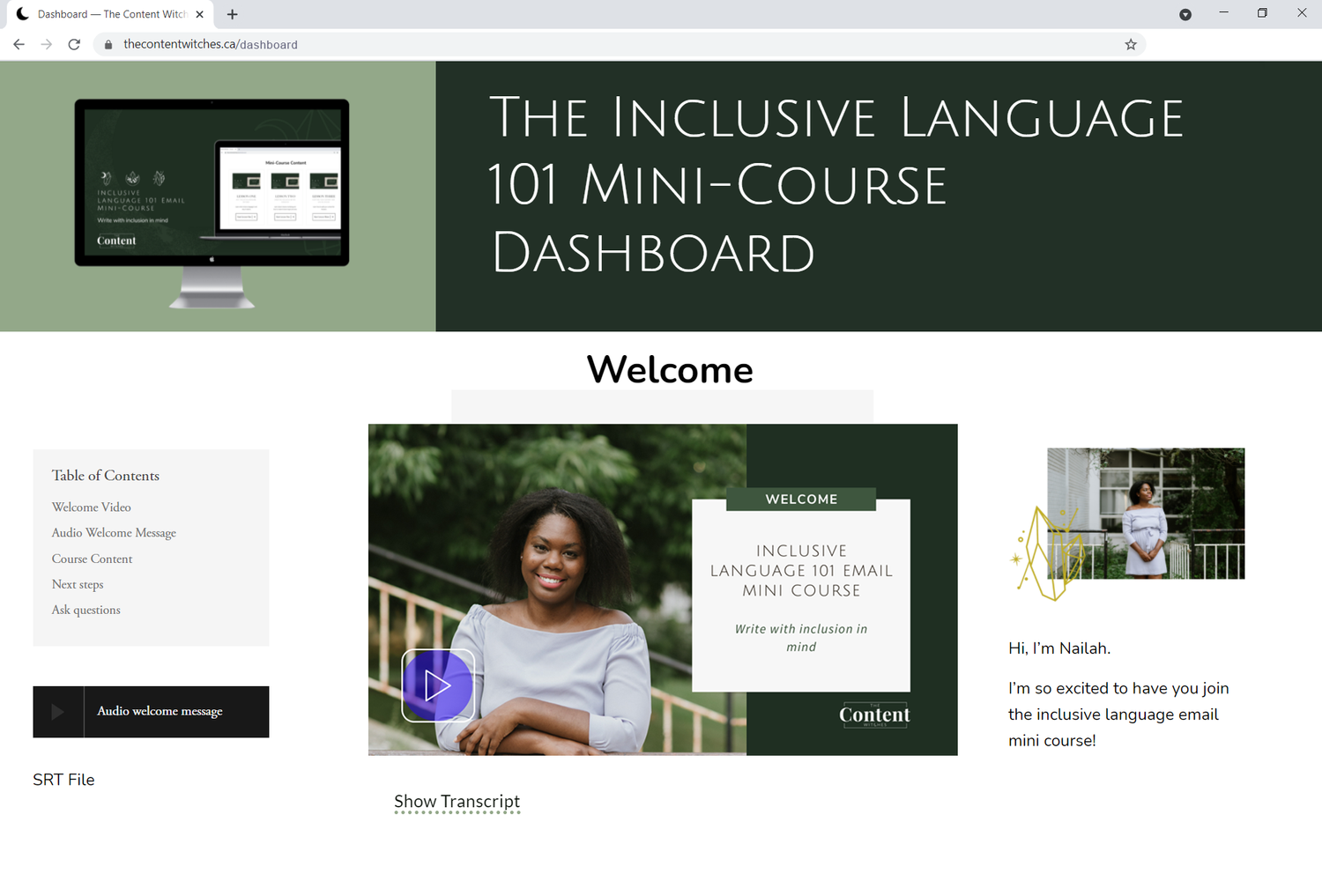
Task: Open the Welcome Video link
Action: pos(91,507)
